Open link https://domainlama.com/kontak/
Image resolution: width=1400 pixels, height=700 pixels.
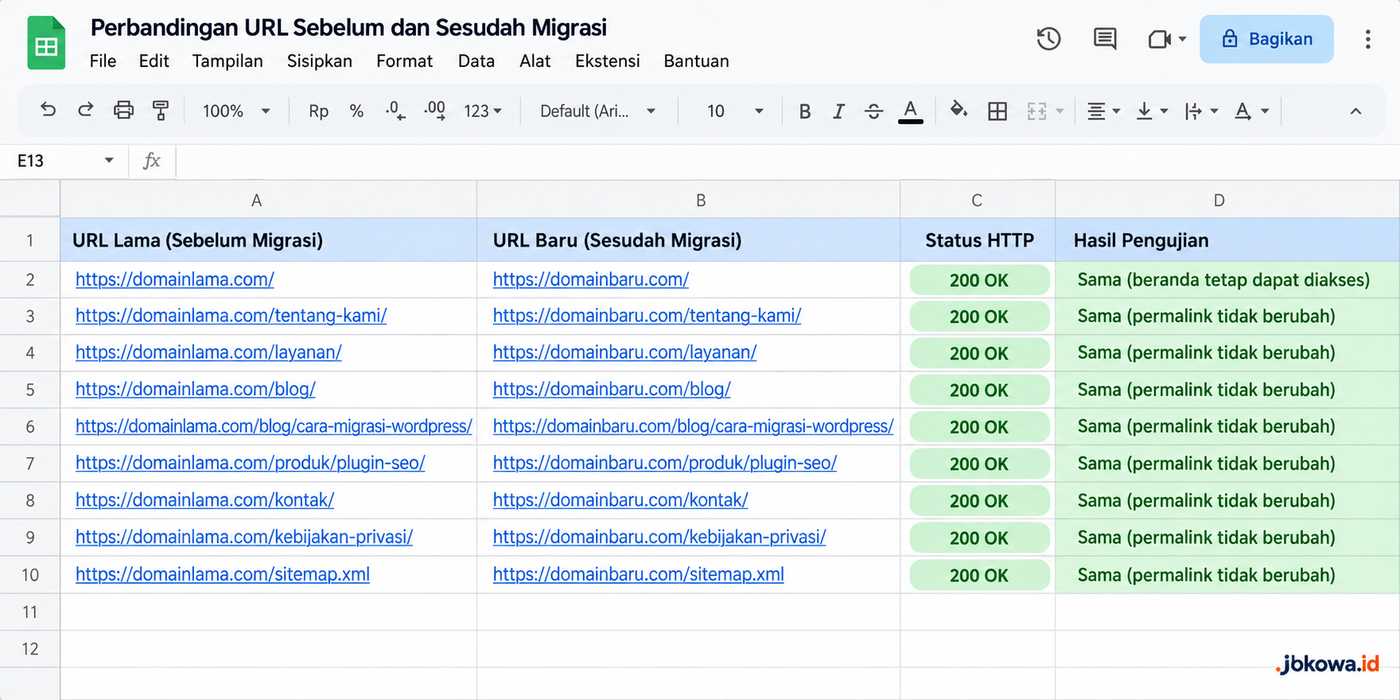(205, 500)
